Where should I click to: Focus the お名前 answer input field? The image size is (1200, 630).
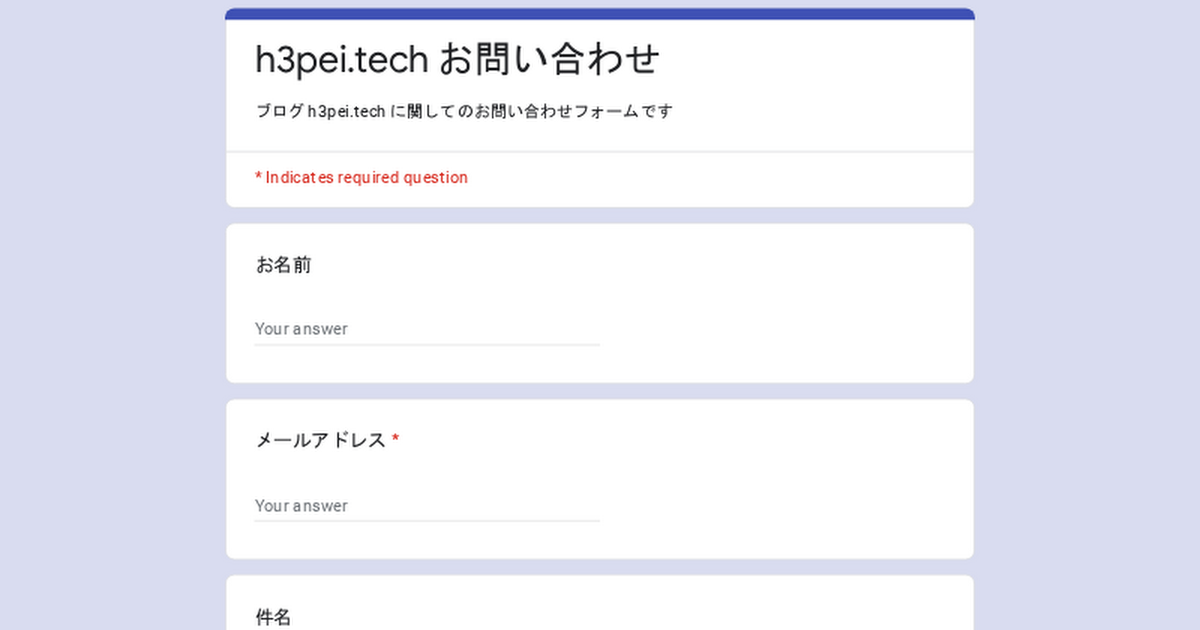[x=427, y=329]
